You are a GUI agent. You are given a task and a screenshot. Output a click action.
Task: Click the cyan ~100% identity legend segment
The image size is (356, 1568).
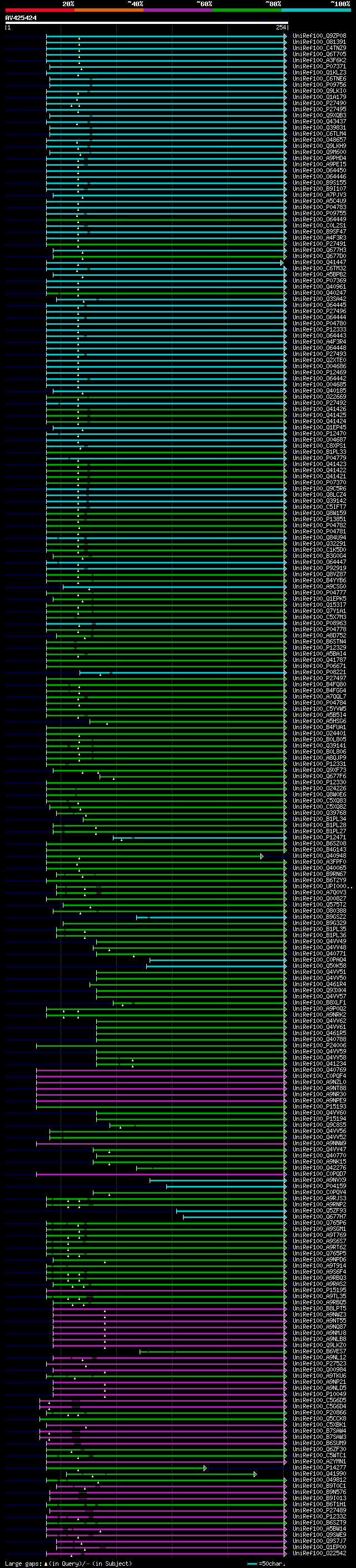316,10
